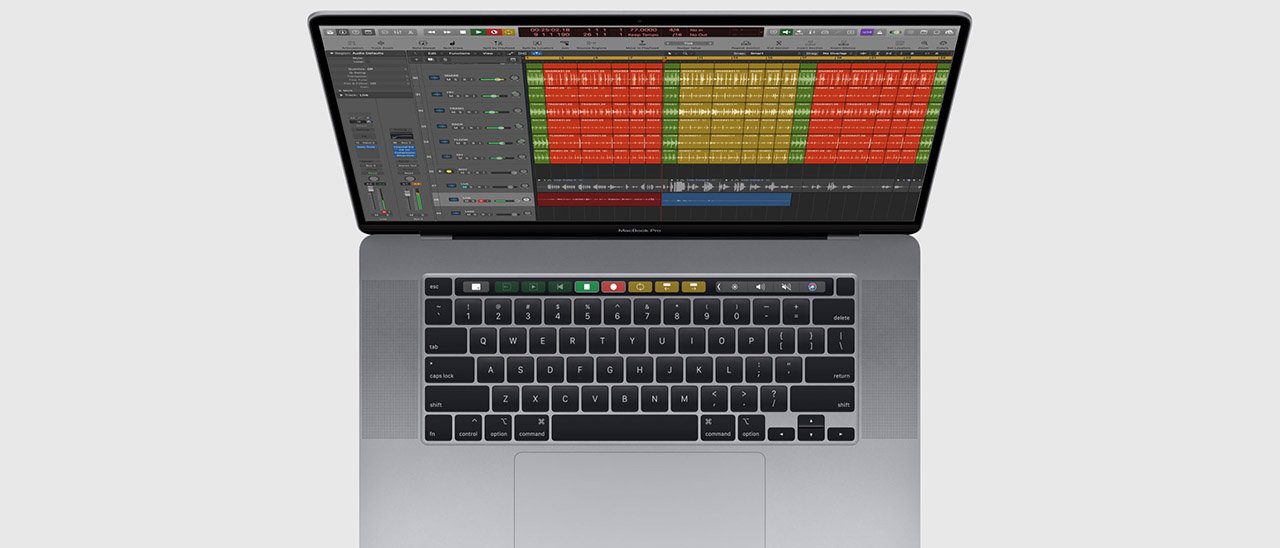Click the scissors Split by Playhead toolbar icon
Viewport: 1280px width, 548px height.
click(x=498, y=43)
